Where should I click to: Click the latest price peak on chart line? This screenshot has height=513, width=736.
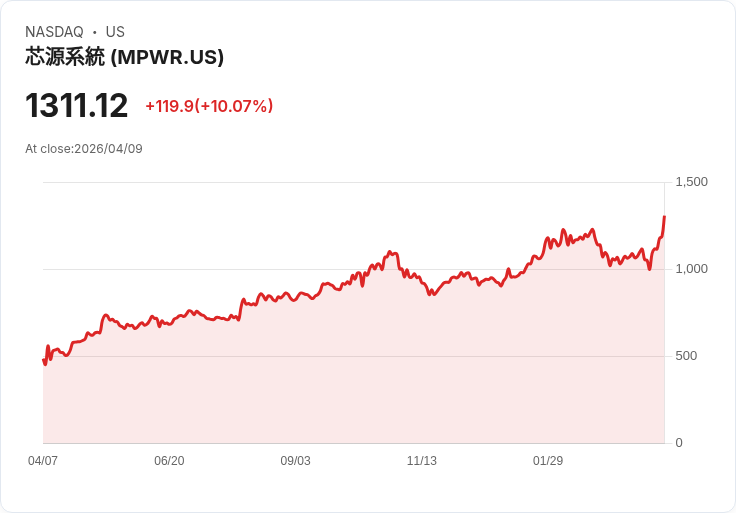[x=664, y=217]
